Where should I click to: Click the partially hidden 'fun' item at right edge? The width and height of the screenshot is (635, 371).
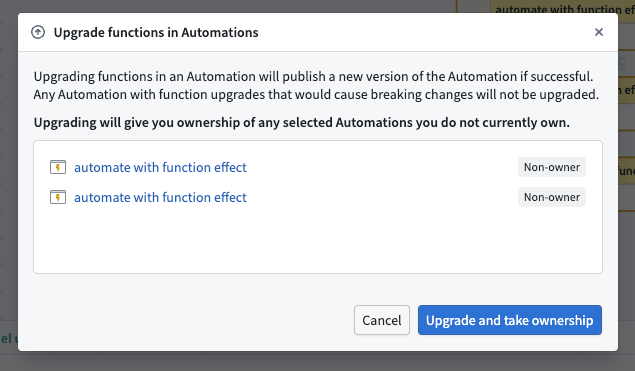tap(626, 171)
